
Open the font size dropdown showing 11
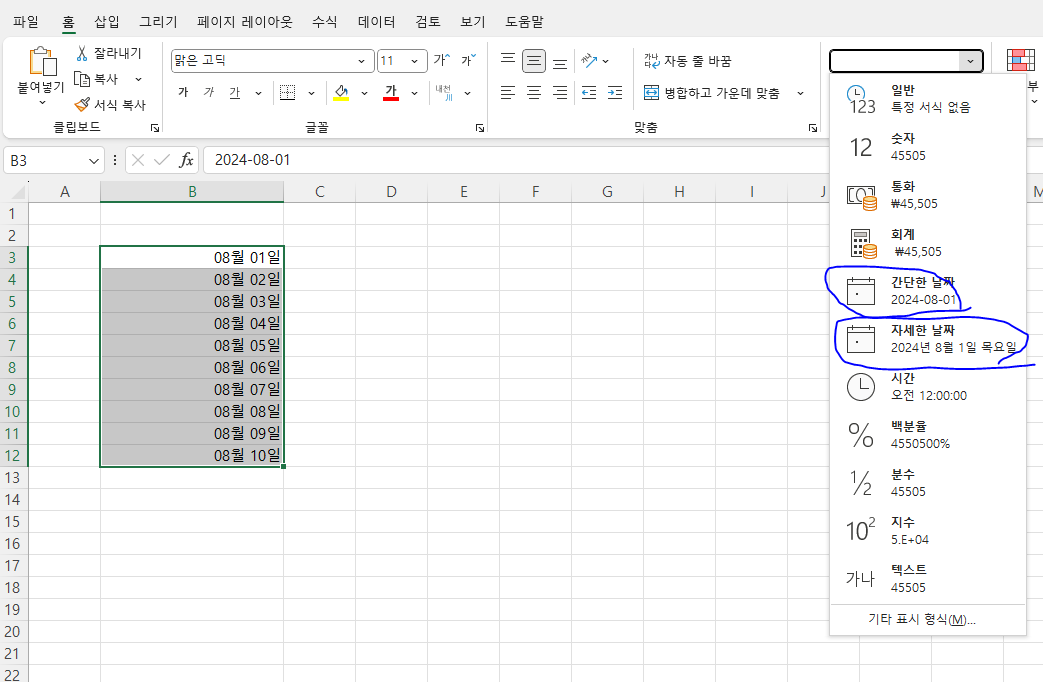[414, 61]
